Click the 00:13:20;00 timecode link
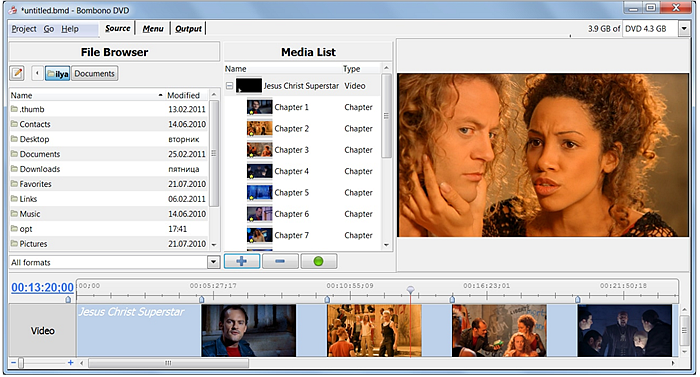Viewport: 700px width, 377px height. click(x=42, y=287)
